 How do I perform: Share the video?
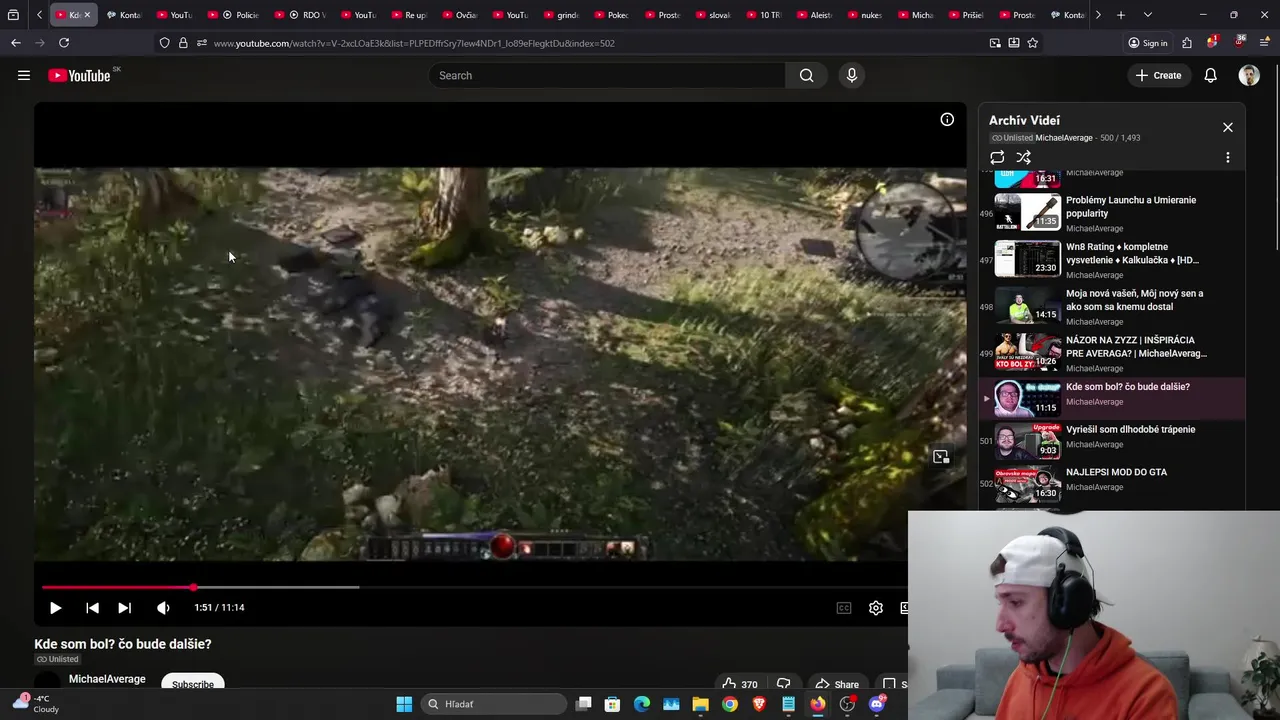(x=837, y=684)
